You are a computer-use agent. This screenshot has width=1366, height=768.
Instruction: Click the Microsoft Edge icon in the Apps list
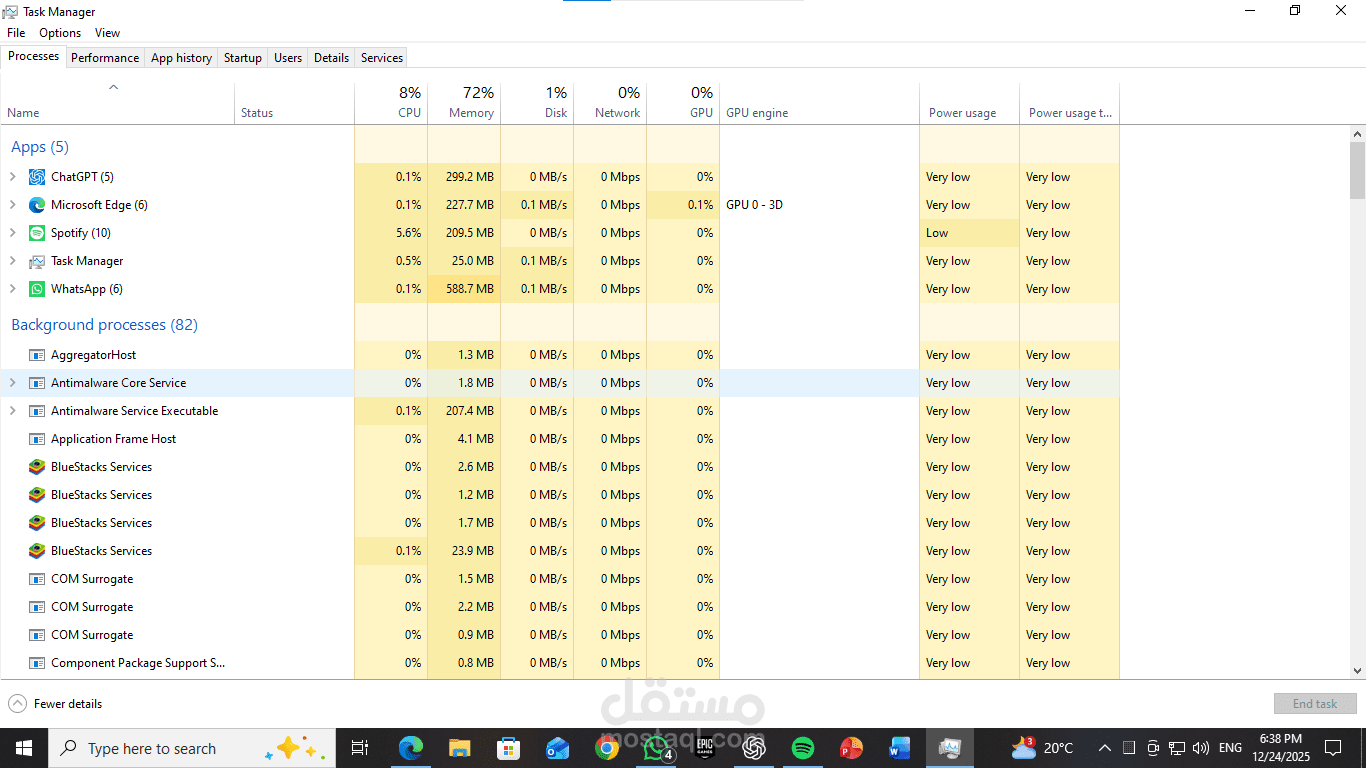click(37, 205)
